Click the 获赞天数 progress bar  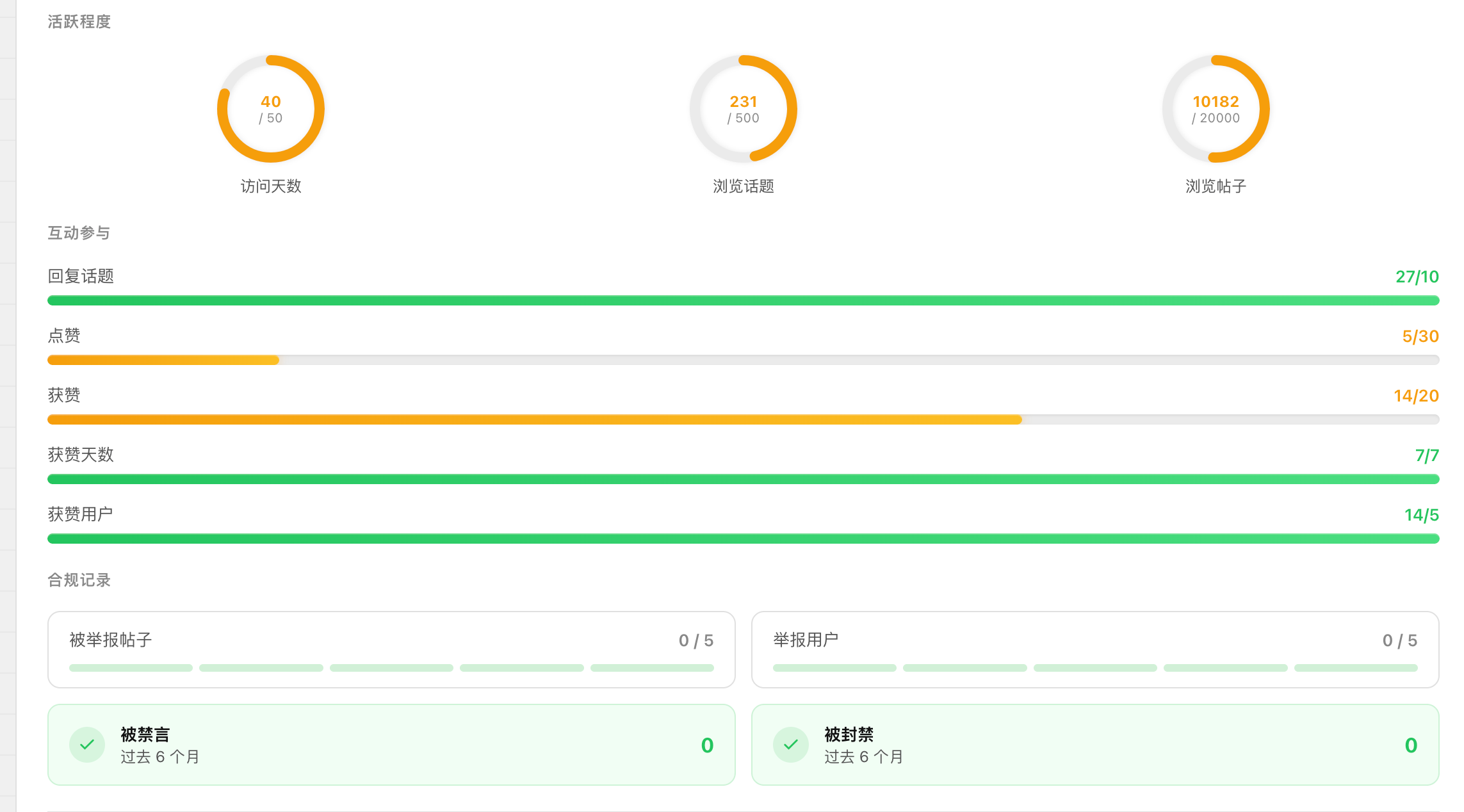(744, 479)
